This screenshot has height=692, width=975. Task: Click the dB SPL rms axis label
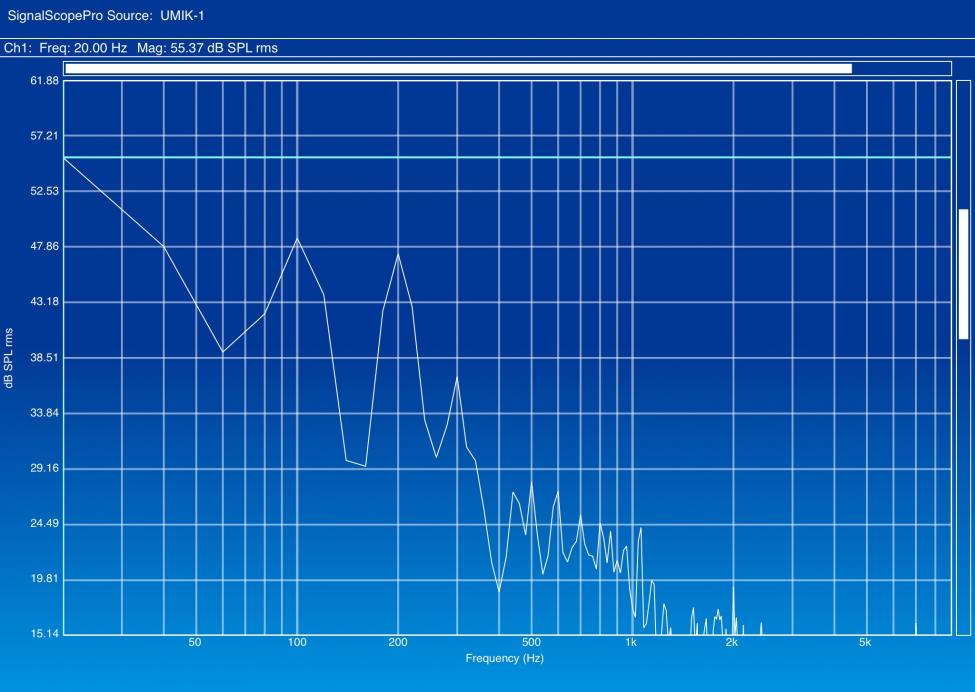(x=9, y=358)
